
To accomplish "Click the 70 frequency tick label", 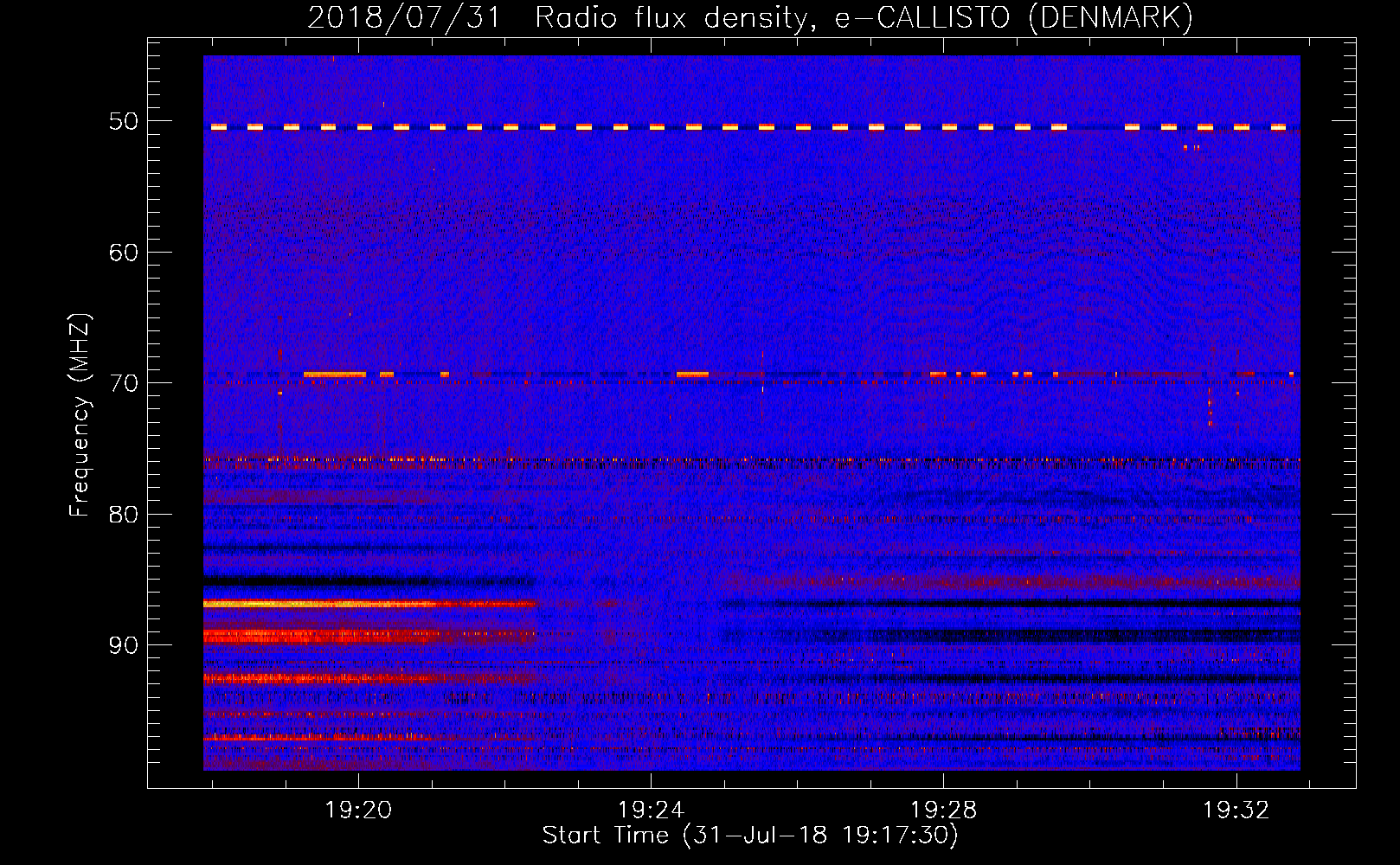I will click(124, 383).
